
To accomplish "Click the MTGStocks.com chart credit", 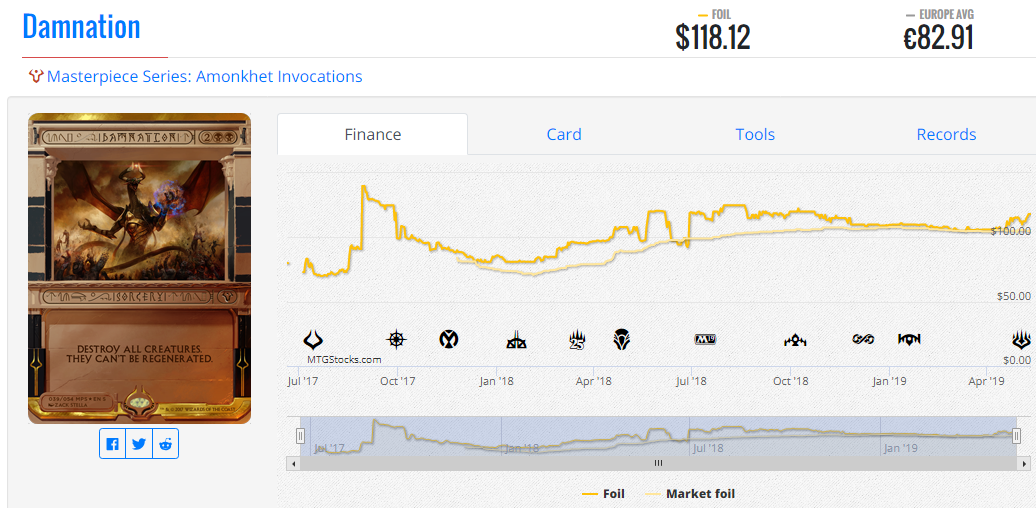I will (x=344, y=360).
